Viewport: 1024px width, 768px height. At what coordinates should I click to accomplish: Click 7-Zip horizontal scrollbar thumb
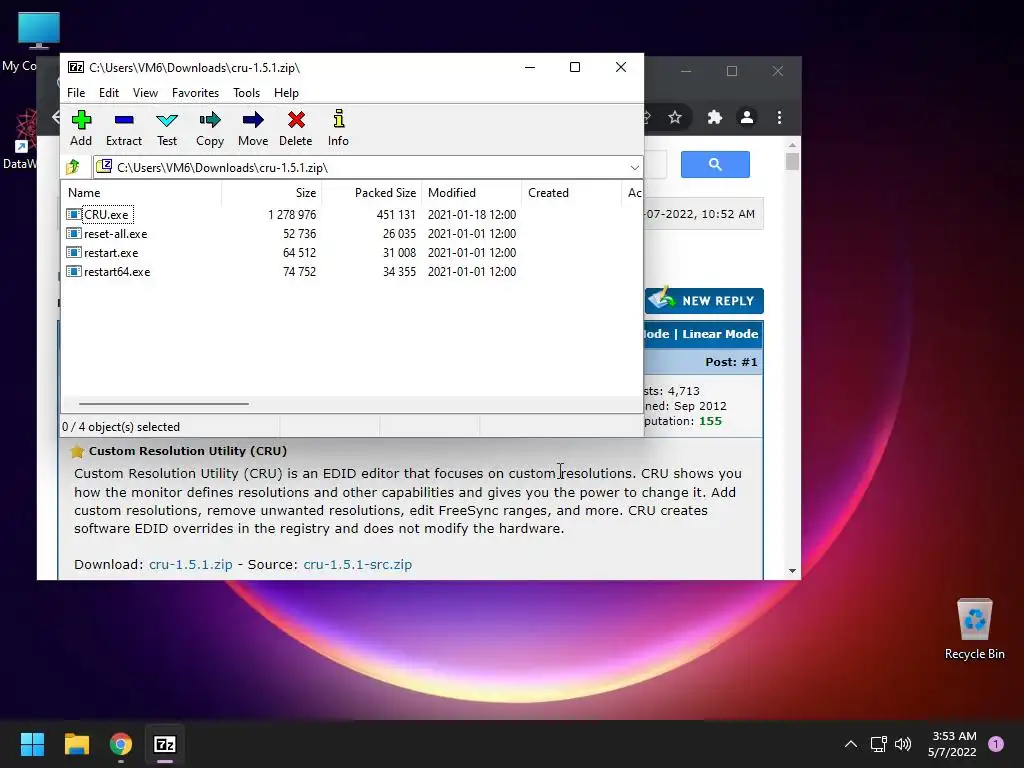[163, 404]
